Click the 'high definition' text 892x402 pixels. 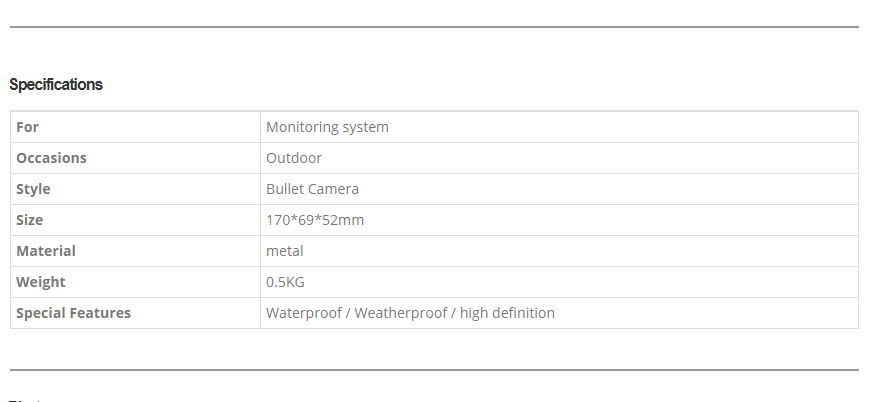point(507,313)
